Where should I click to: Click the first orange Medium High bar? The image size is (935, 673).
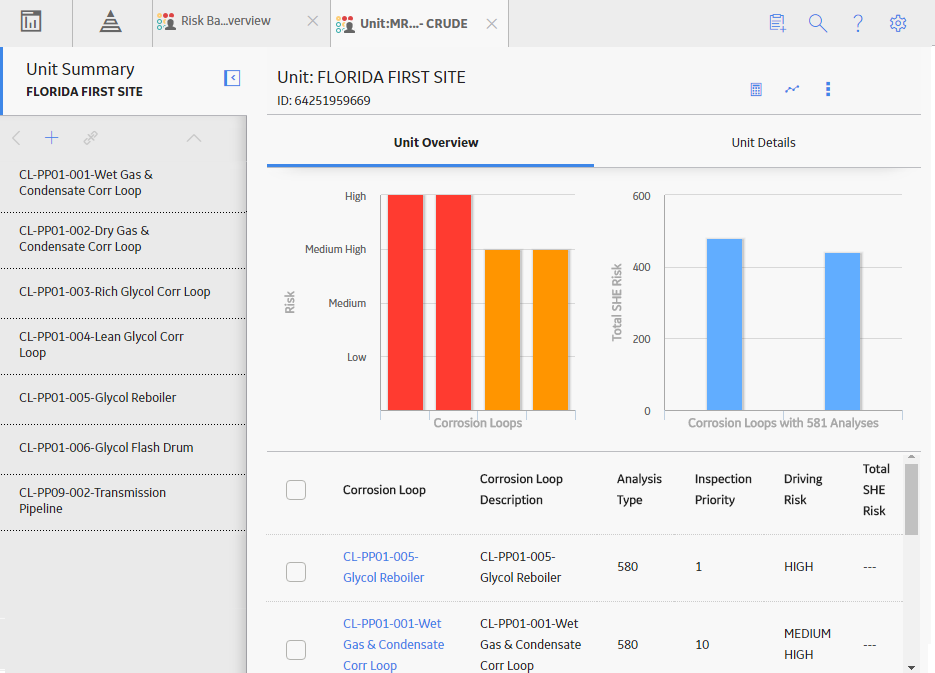502,330
